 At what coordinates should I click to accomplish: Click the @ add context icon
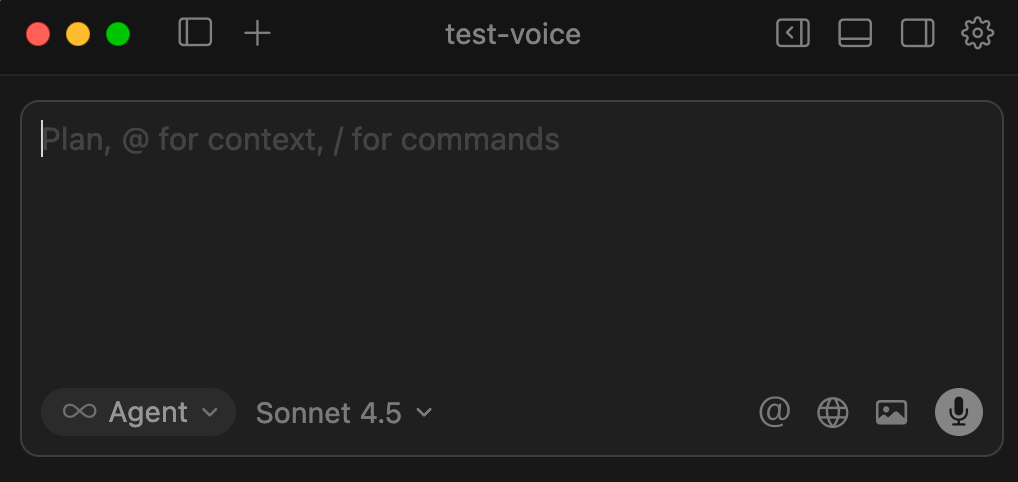[774, 412]
